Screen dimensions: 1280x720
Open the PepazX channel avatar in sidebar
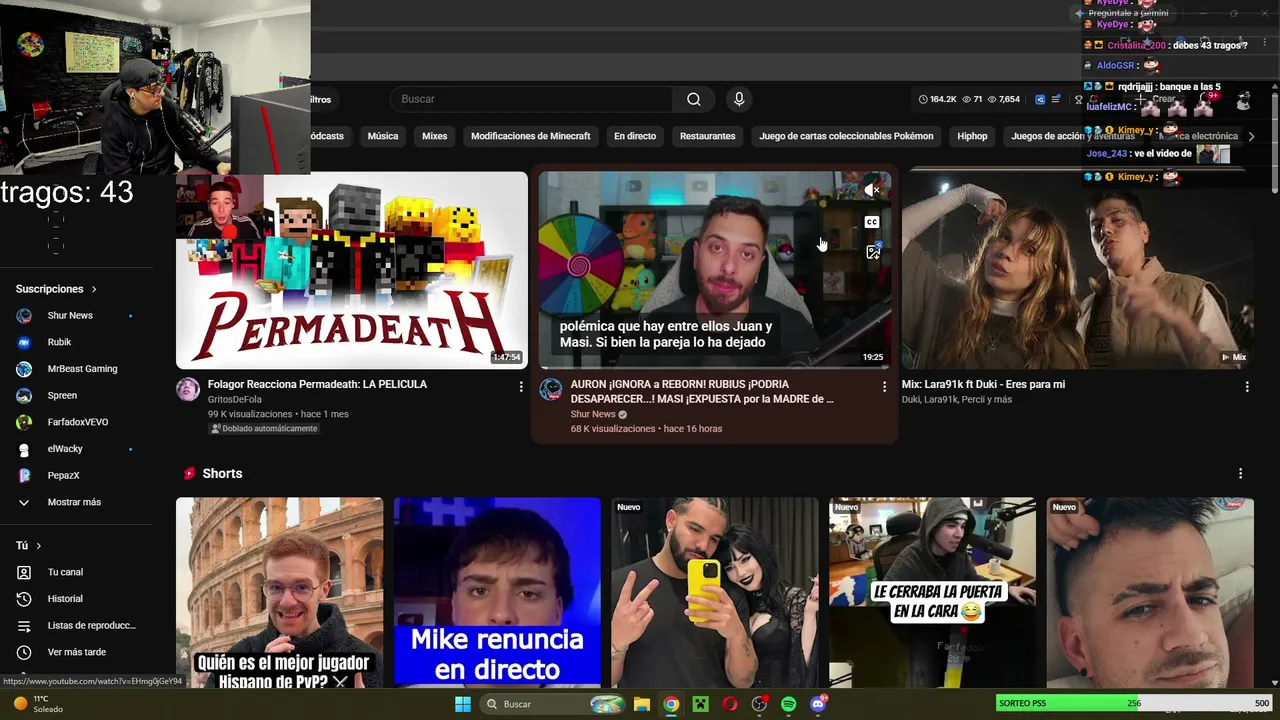(x=24, y=475)
